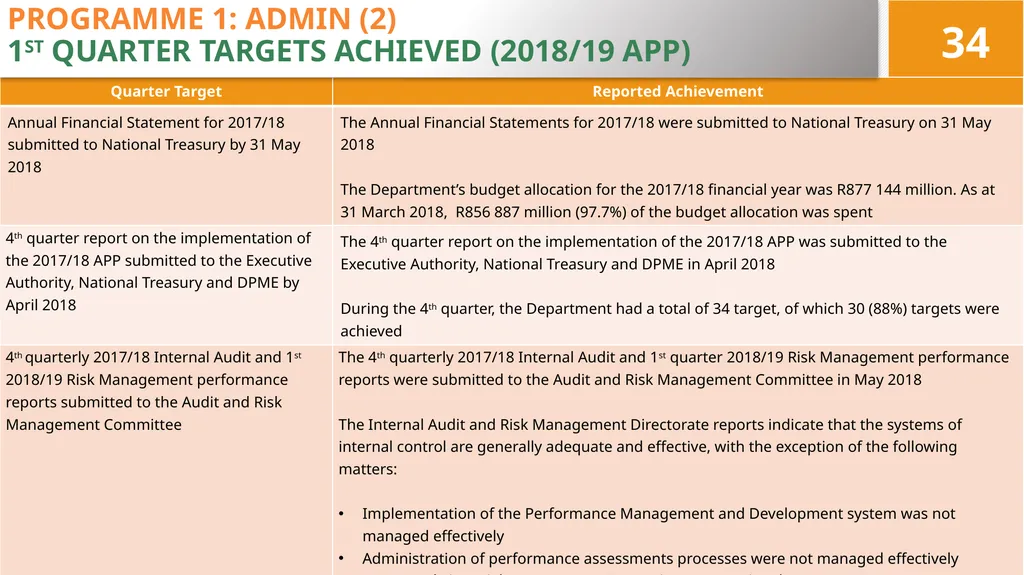
Task: Click the sentence '34 target, of which 30 (88%) targets were achieved'
Action: pyautogui.click(x=669, y=320)
